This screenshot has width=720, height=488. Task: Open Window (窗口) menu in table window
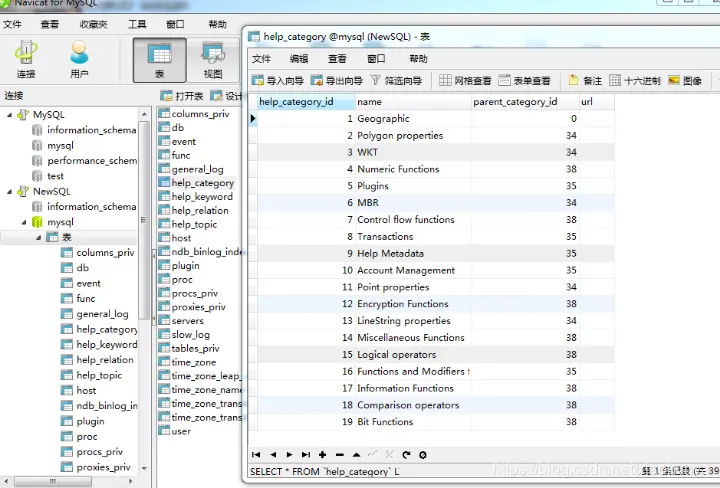(376, 59)
